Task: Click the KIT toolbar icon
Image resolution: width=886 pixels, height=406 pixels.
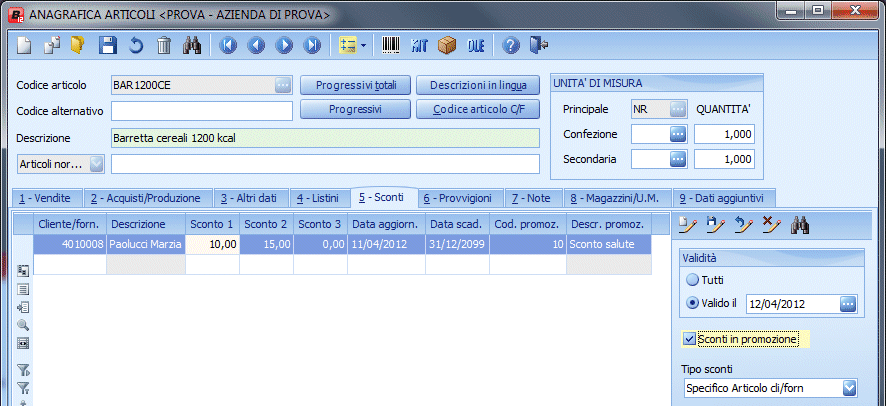Action: [x=419, y=46]
